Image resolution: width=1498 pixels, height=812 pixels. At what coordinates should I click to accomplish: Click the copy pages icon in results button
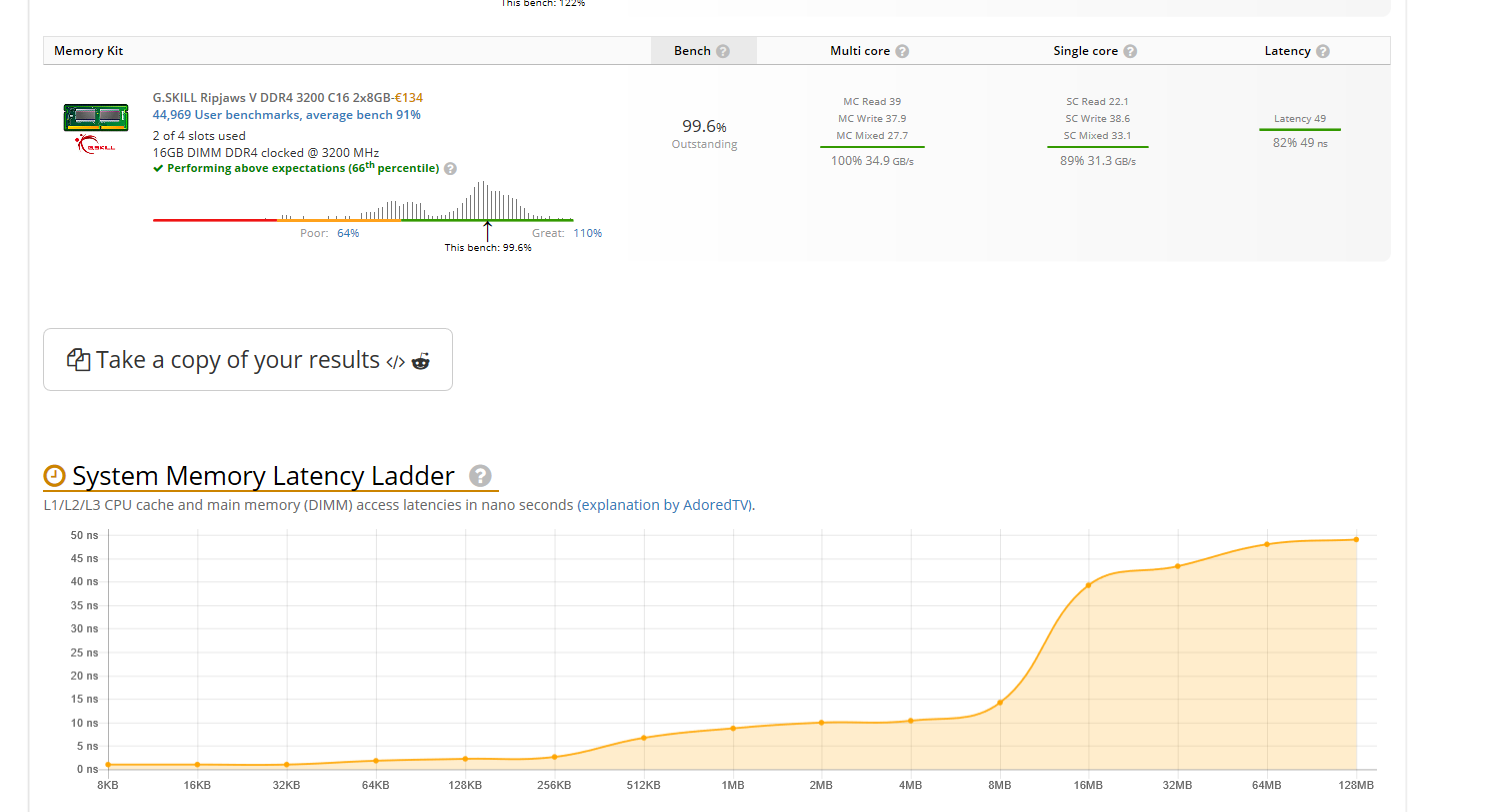(x=78, y=360)
